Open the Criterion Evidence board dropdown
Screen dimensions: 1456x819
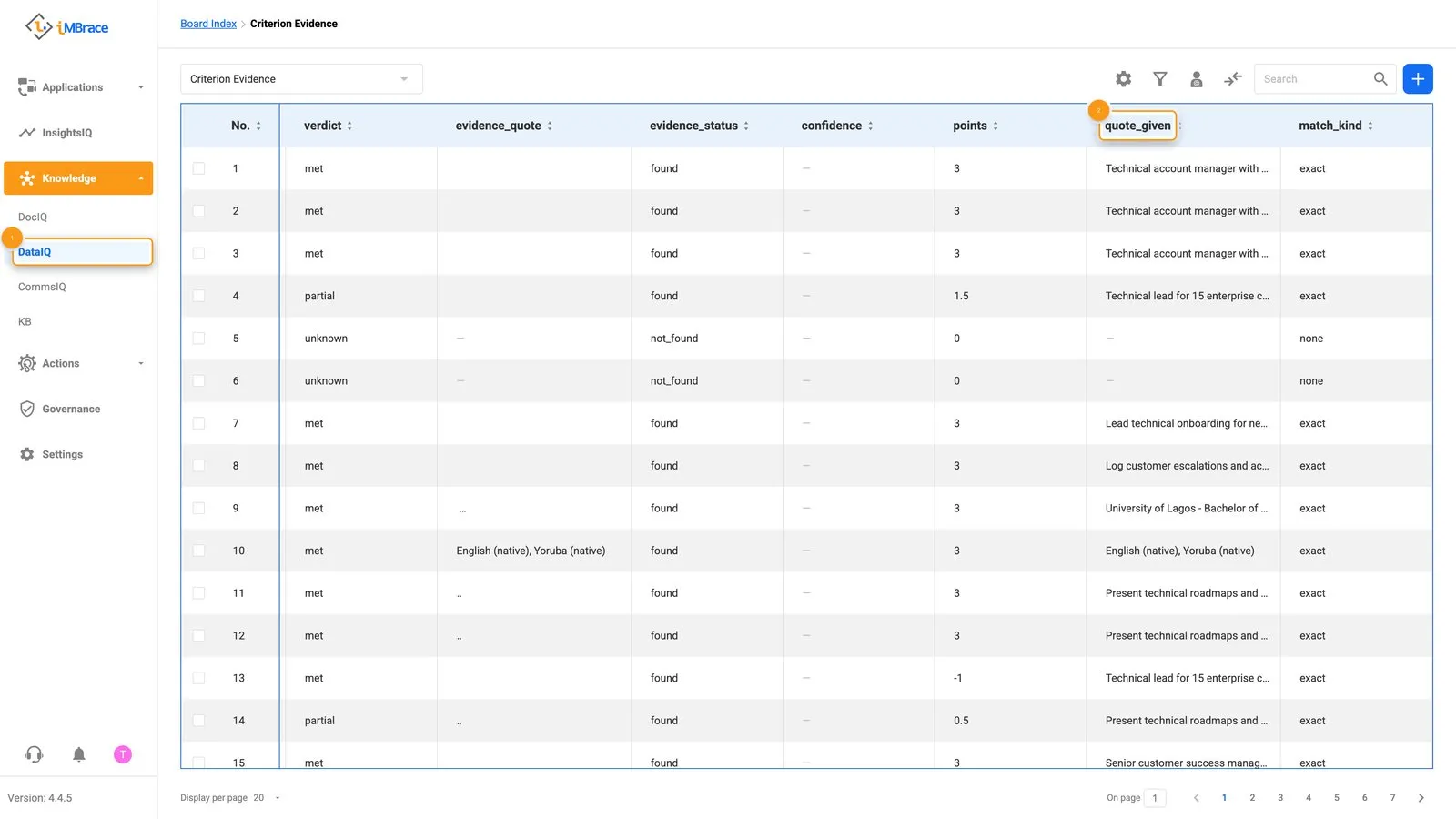[301, 79]
